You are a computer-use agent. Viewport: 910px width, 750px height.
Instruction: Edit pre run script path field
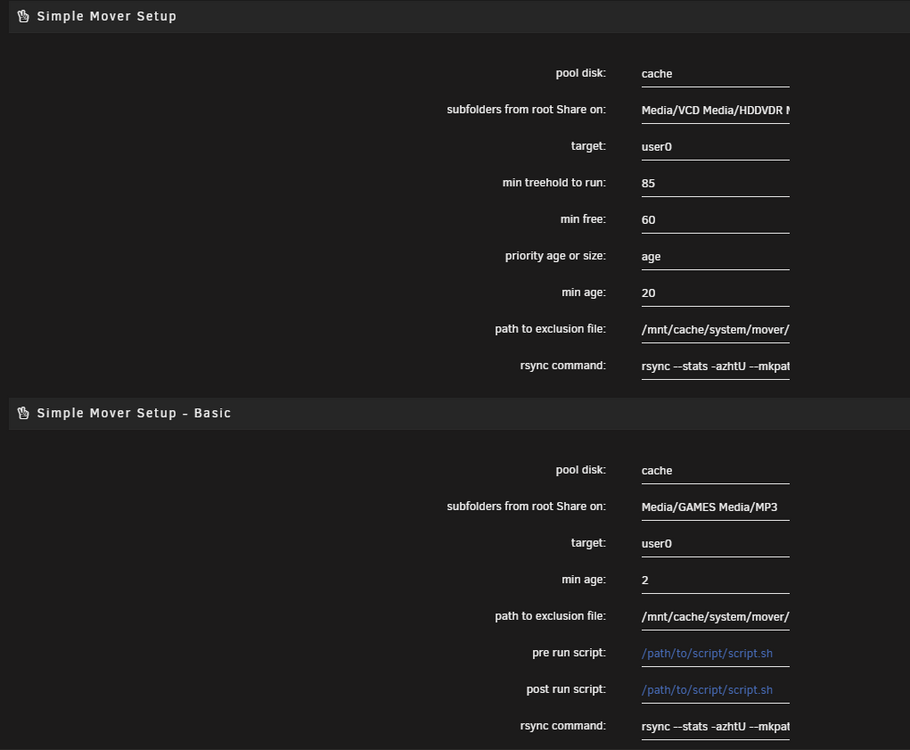(x=715, y=654)
